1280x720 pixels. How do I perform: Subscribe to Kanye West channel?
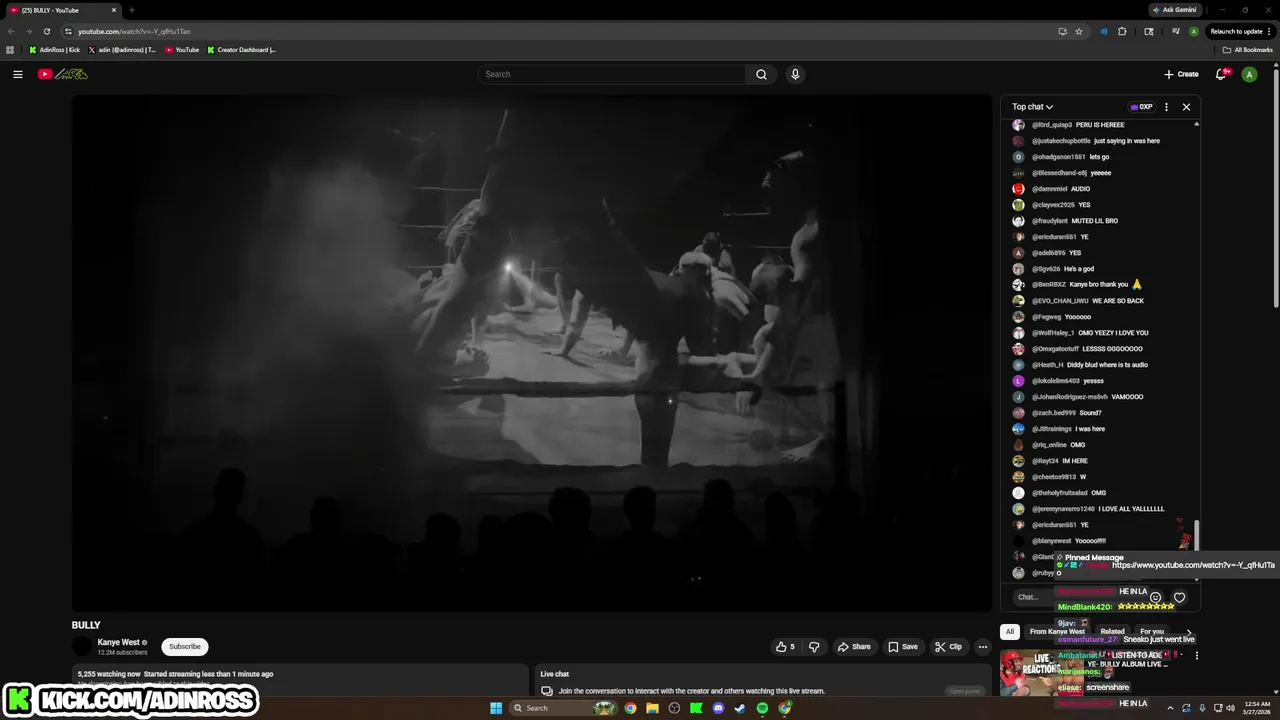click(x=185, y=647)
